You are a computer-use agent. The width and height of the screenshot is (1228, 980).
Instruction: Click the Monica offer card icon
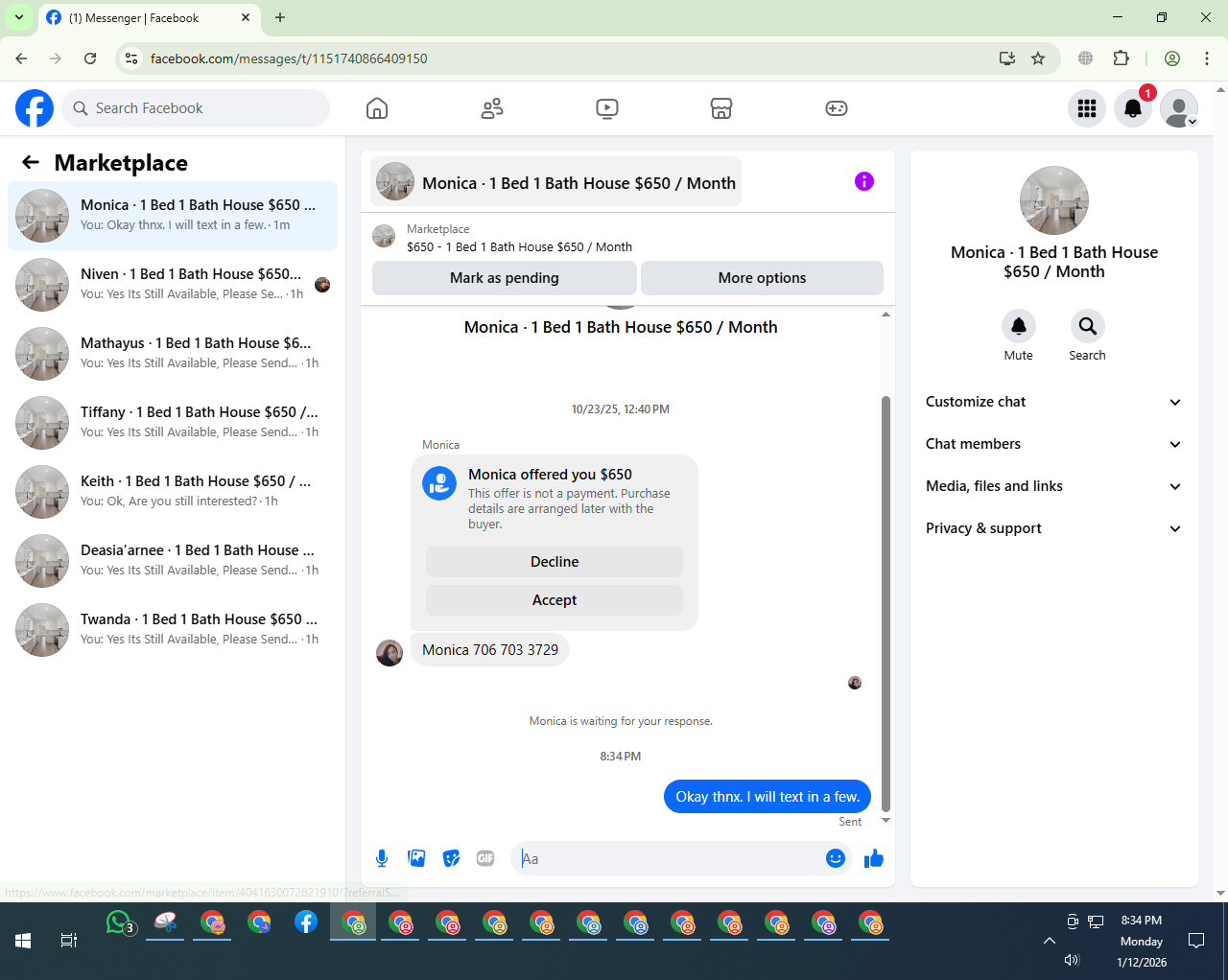point(439,483)
